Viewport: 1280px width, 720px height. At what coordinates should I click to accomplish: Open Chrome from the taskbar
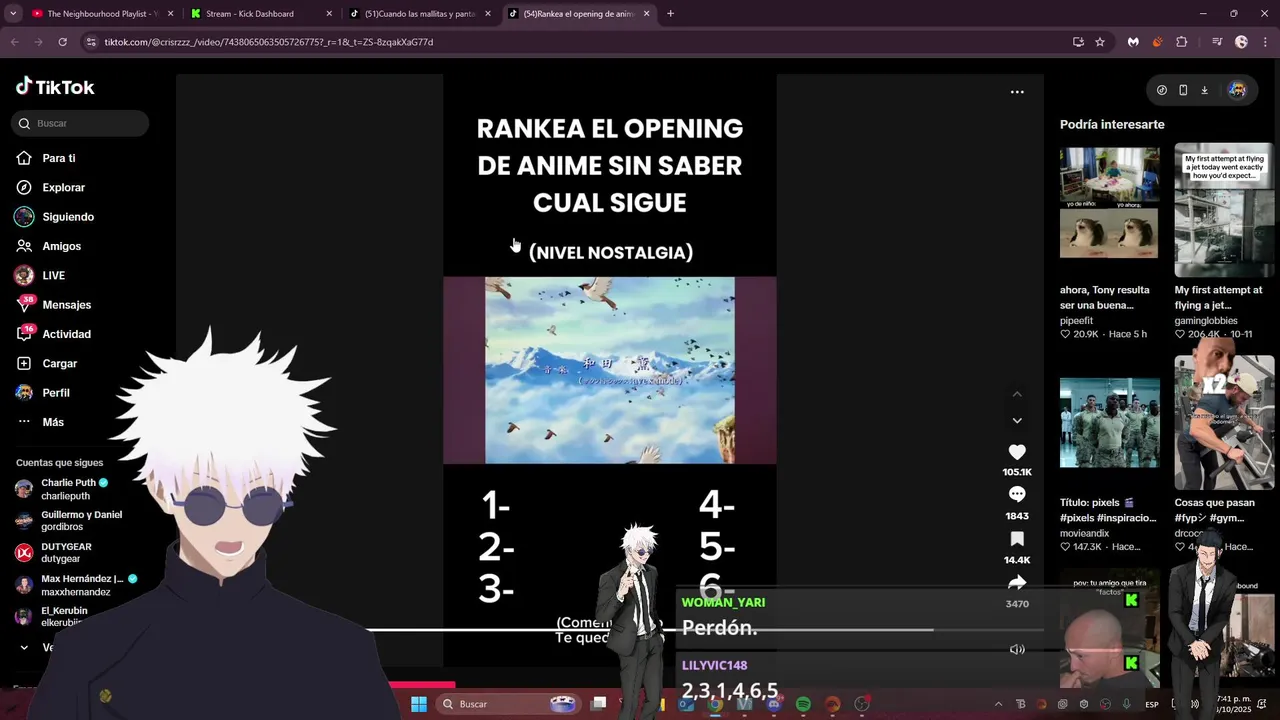coord(715,704)
